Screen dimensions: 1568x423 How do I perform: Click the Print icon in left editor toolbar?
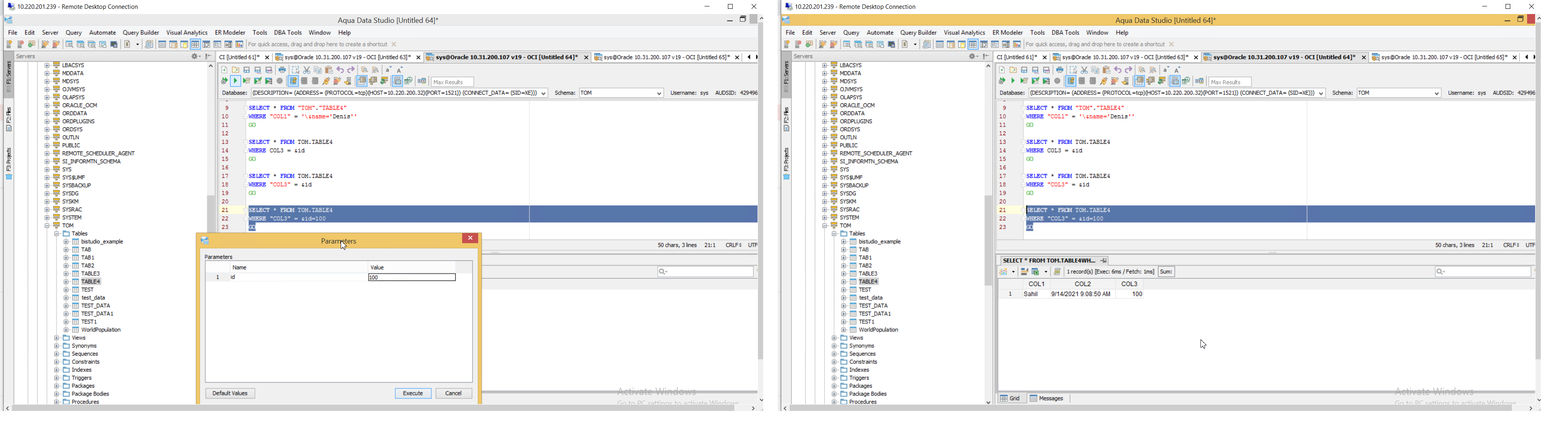pyautogui.click(x=283, y=70)
